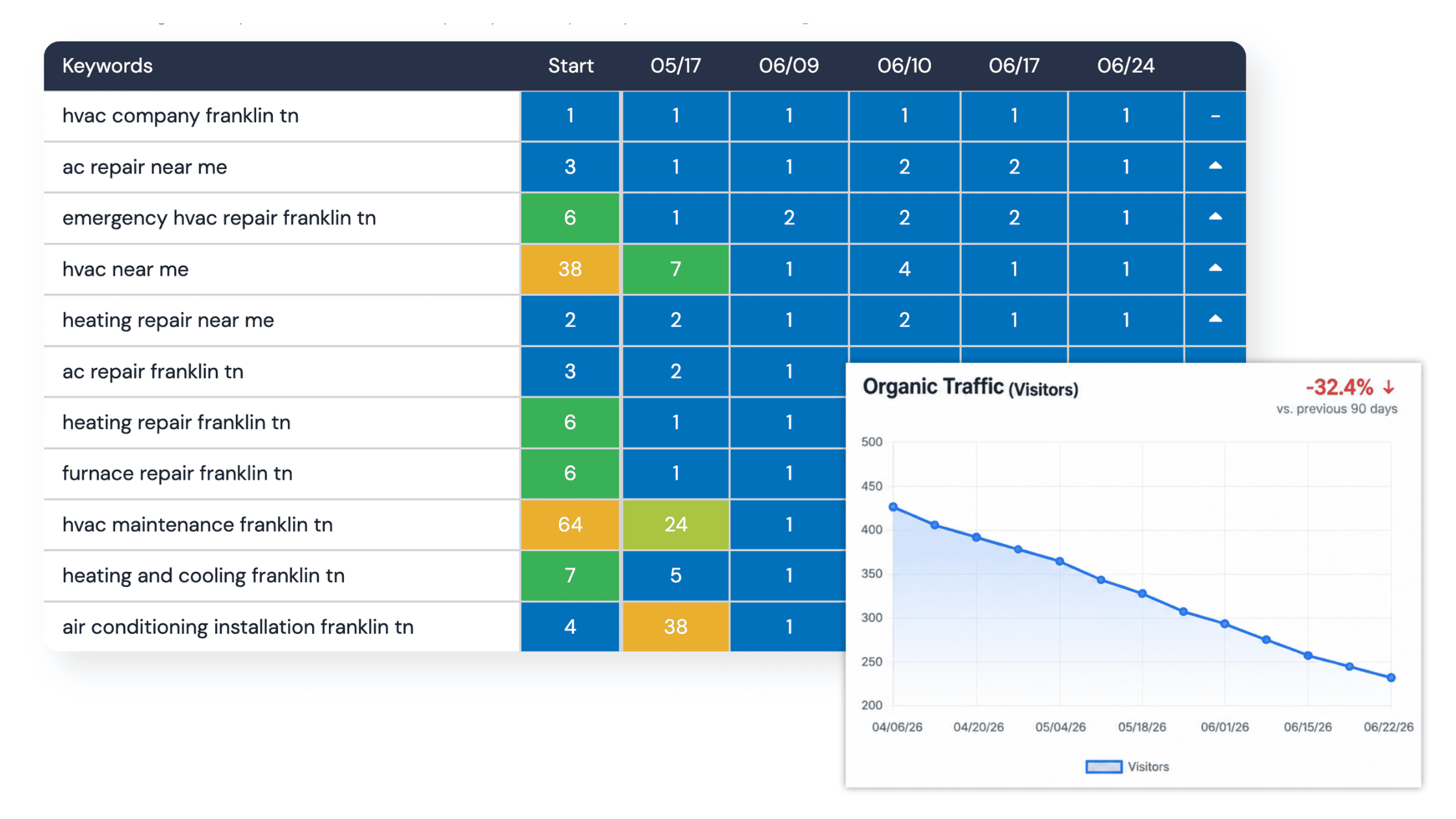Screen dimensions: 1456x819
Task: Click the Start column header
Action: point(571,66)
